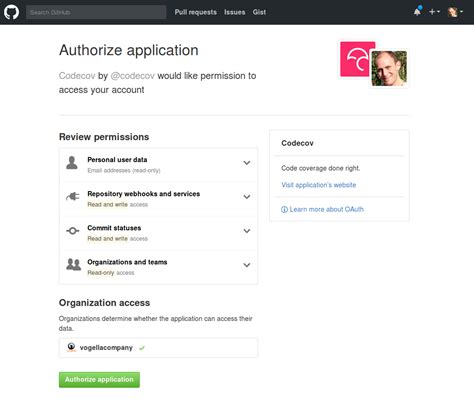Click the green Authorize application button
474x399 pixels.
tap(99, 380)
